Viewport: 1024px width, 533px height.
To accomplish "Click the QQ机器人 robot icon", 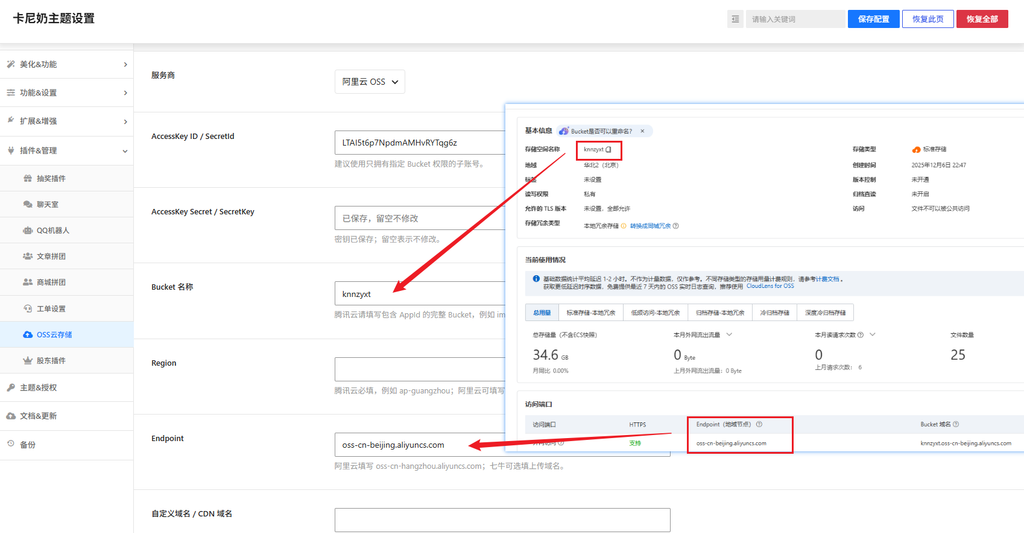I will click(27, 231).
